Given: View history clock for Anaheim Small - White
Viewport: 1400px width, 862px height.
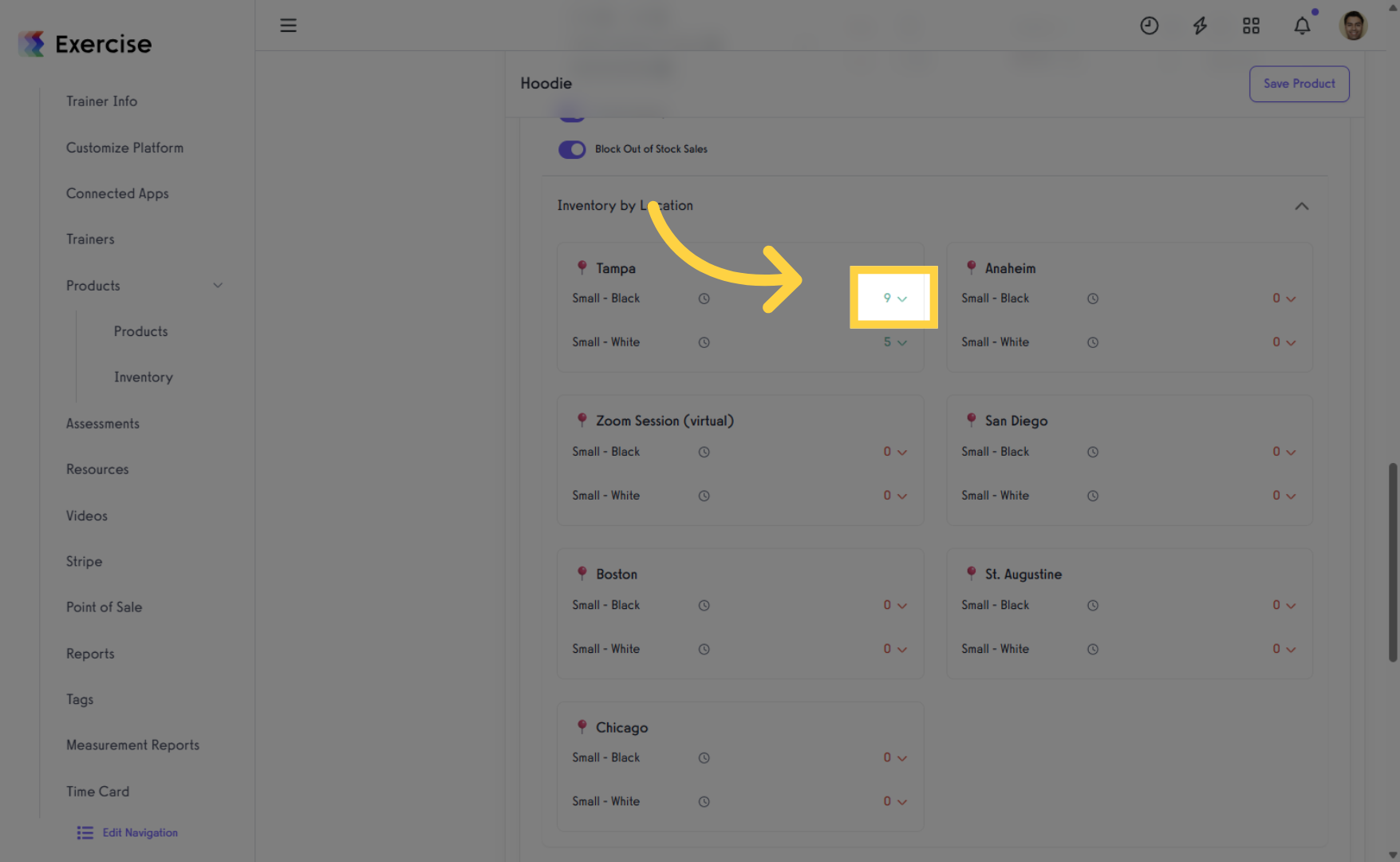Looking at the screenshot, I should pyautogui.click(x=1093, y=342).
